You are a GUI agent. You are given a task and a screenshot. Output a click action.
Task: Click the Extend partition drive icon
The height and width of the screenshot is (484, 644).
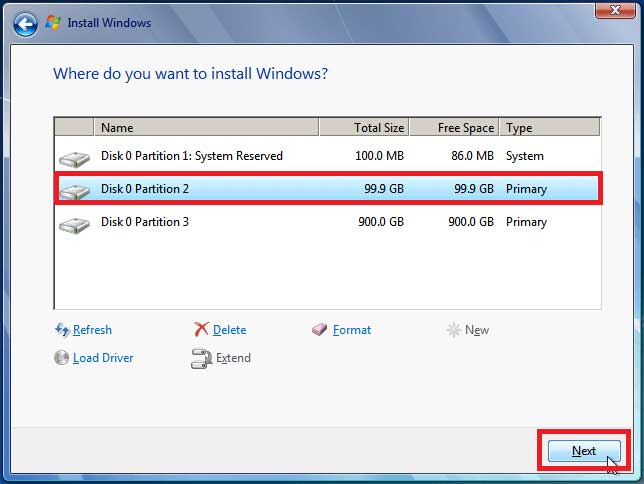pyautogui.click(x=201, y=358)
